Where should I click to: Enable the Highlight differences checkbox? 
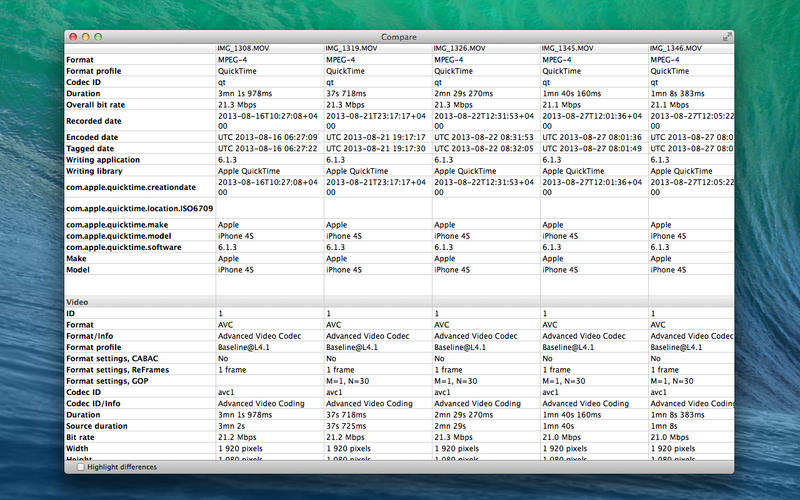[81, 467]
